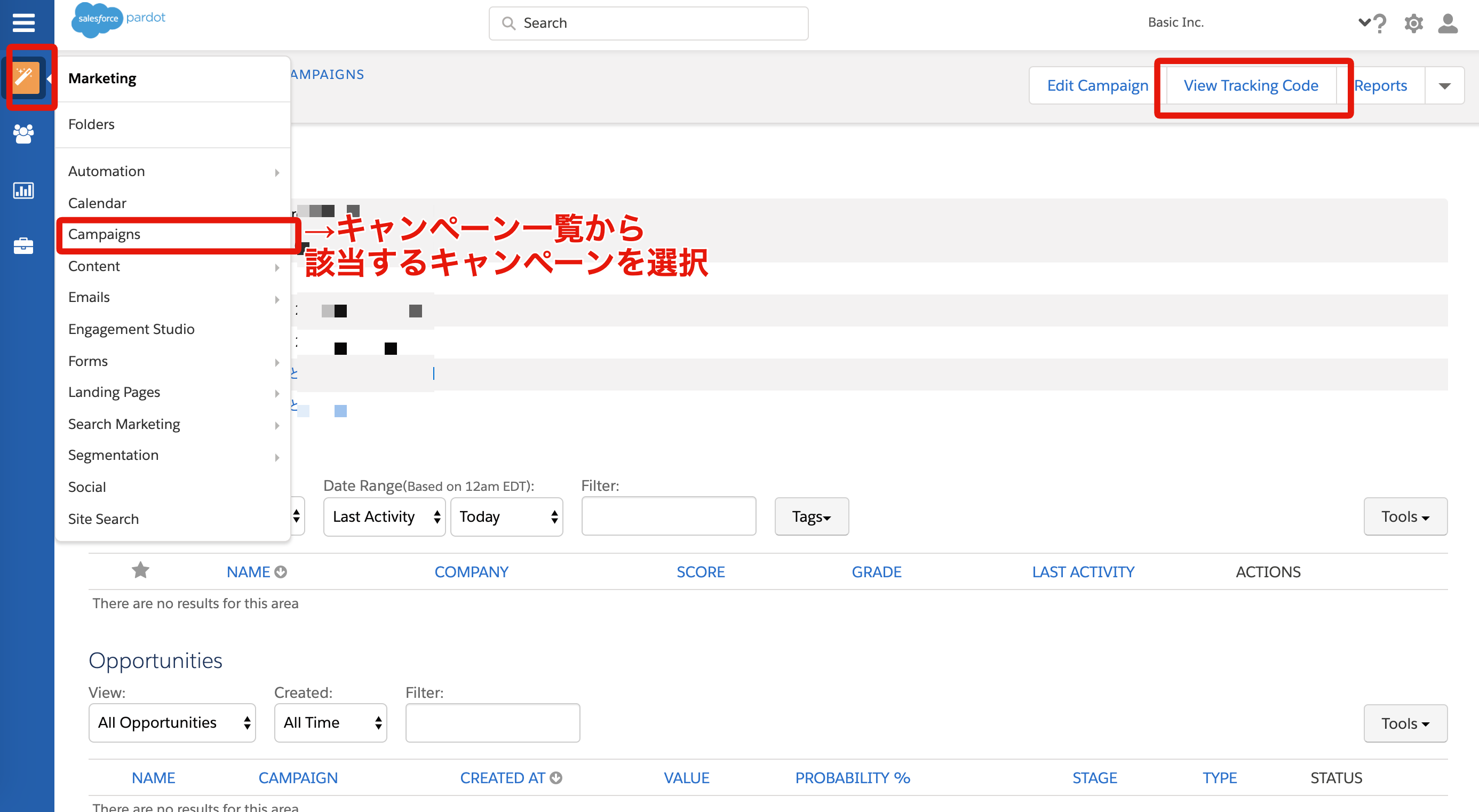Click the top Search input field
Viewport: 1479px width, 812px height.
(648, 23)
